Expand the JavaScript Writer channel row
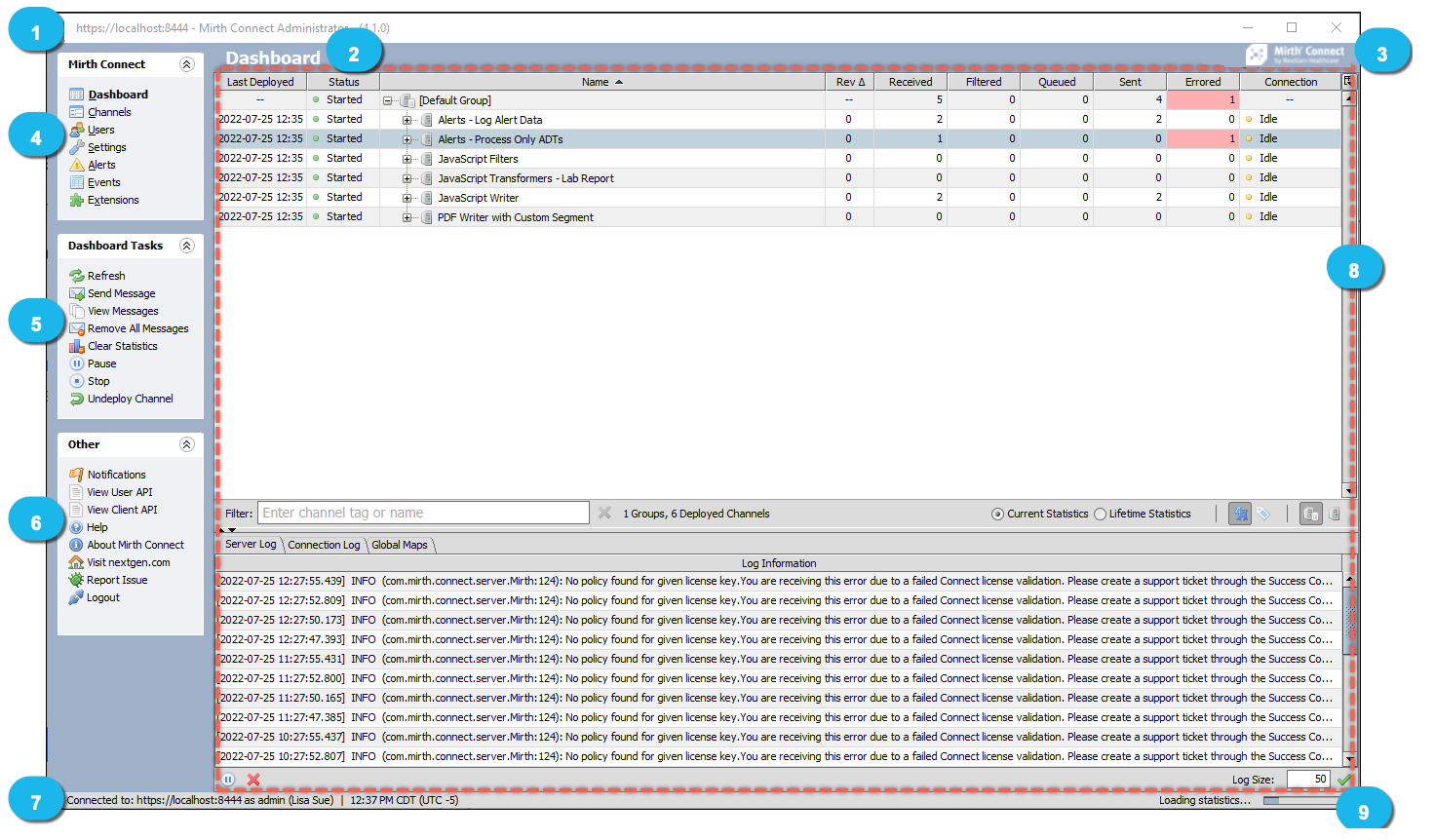The width and height of the screenshot is (1434, 840). (x=407, y=198)
